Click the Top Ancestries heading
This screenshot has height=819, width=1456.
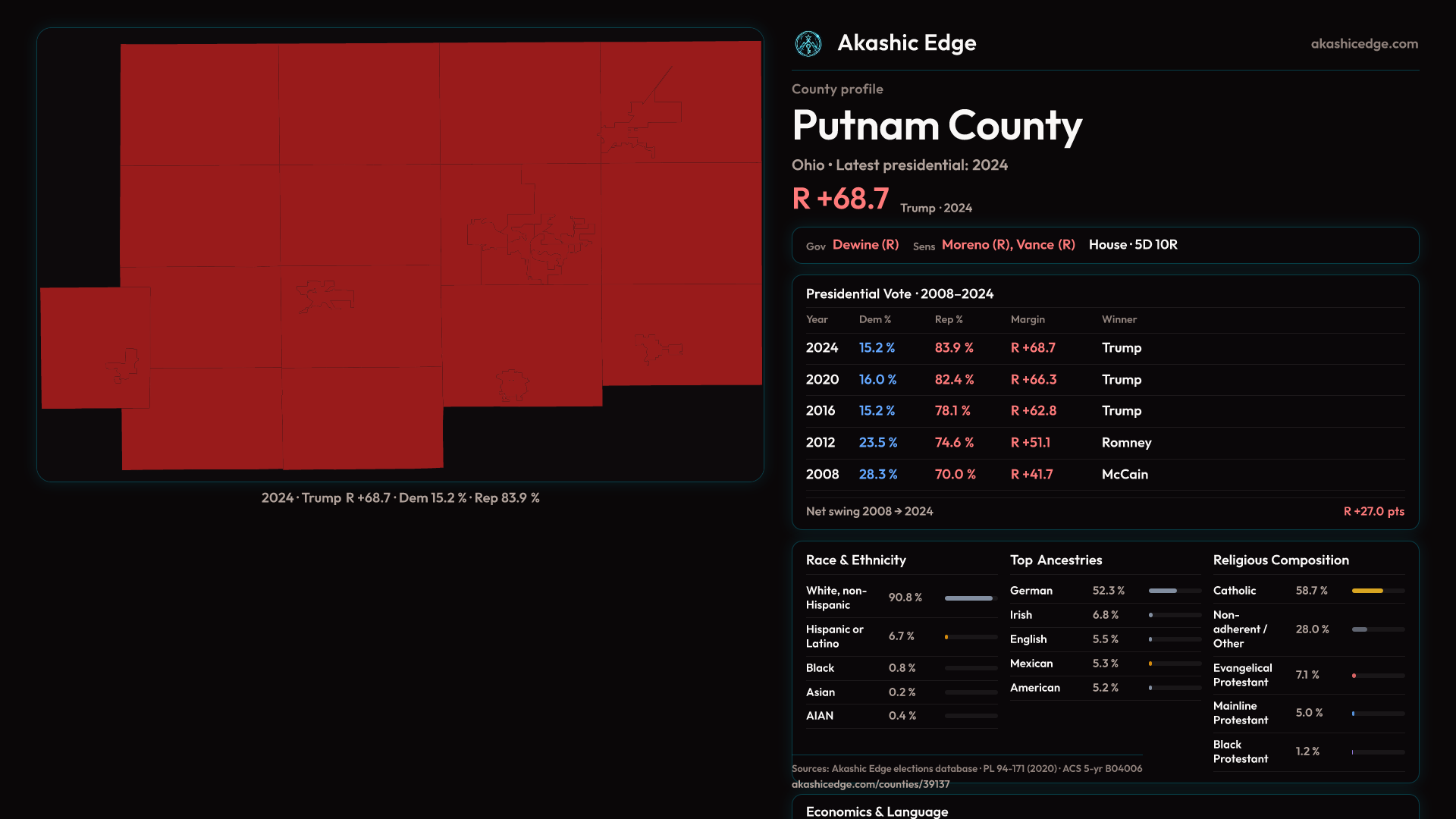(x=1056, y=560)
